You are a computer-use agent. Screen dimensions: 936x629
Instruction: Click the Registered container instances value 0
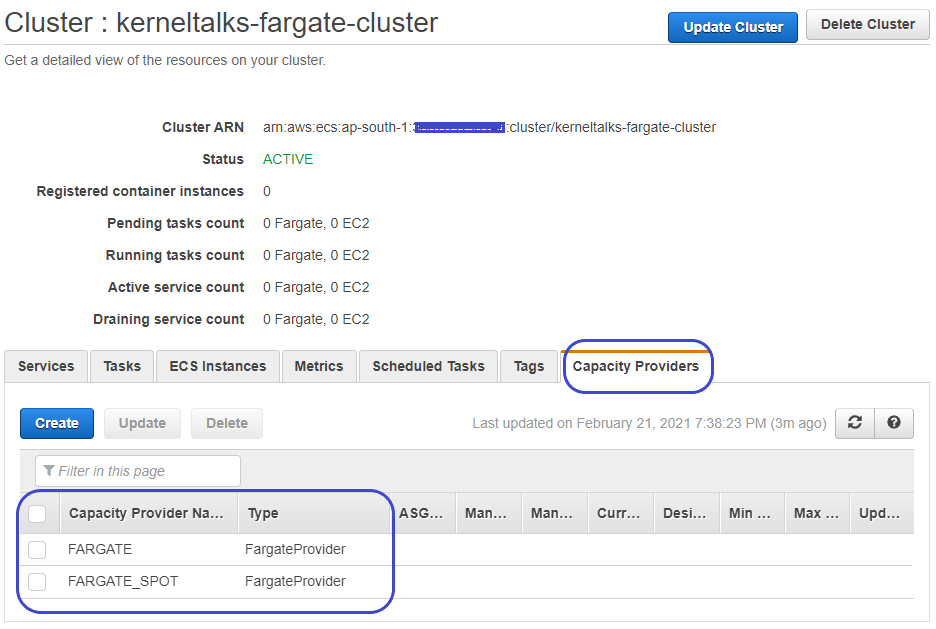(x=267, y=192)
